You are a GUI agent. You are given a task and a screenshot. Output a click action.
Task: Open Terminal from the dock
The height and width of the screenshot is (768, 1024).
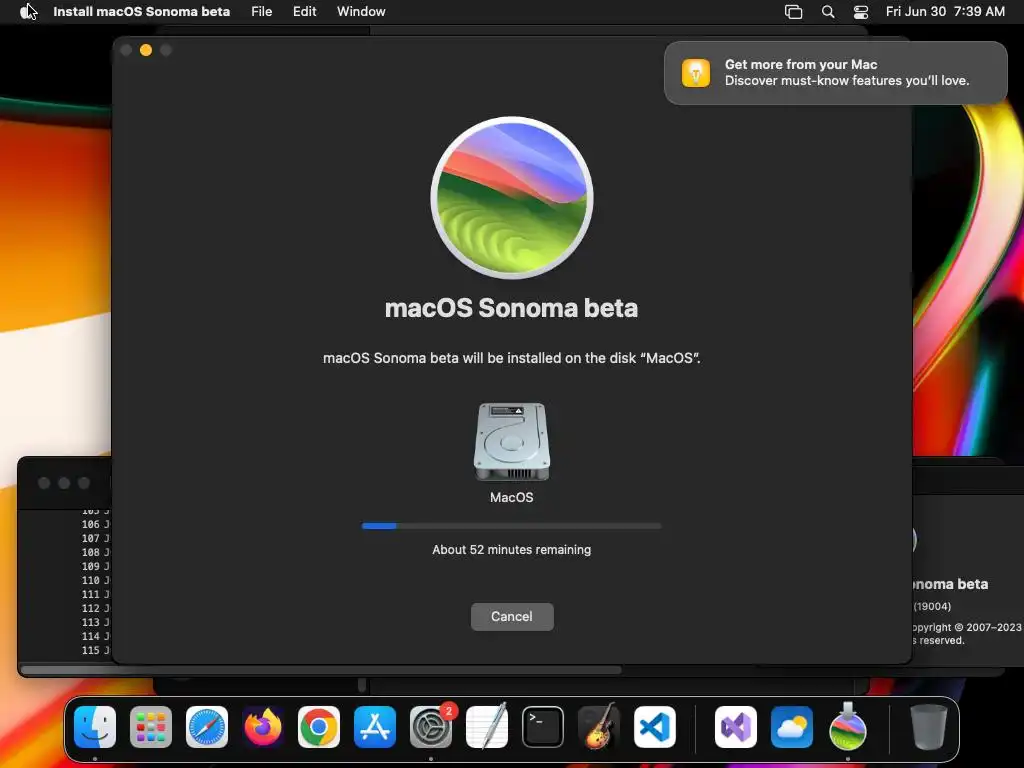[543, 727]
